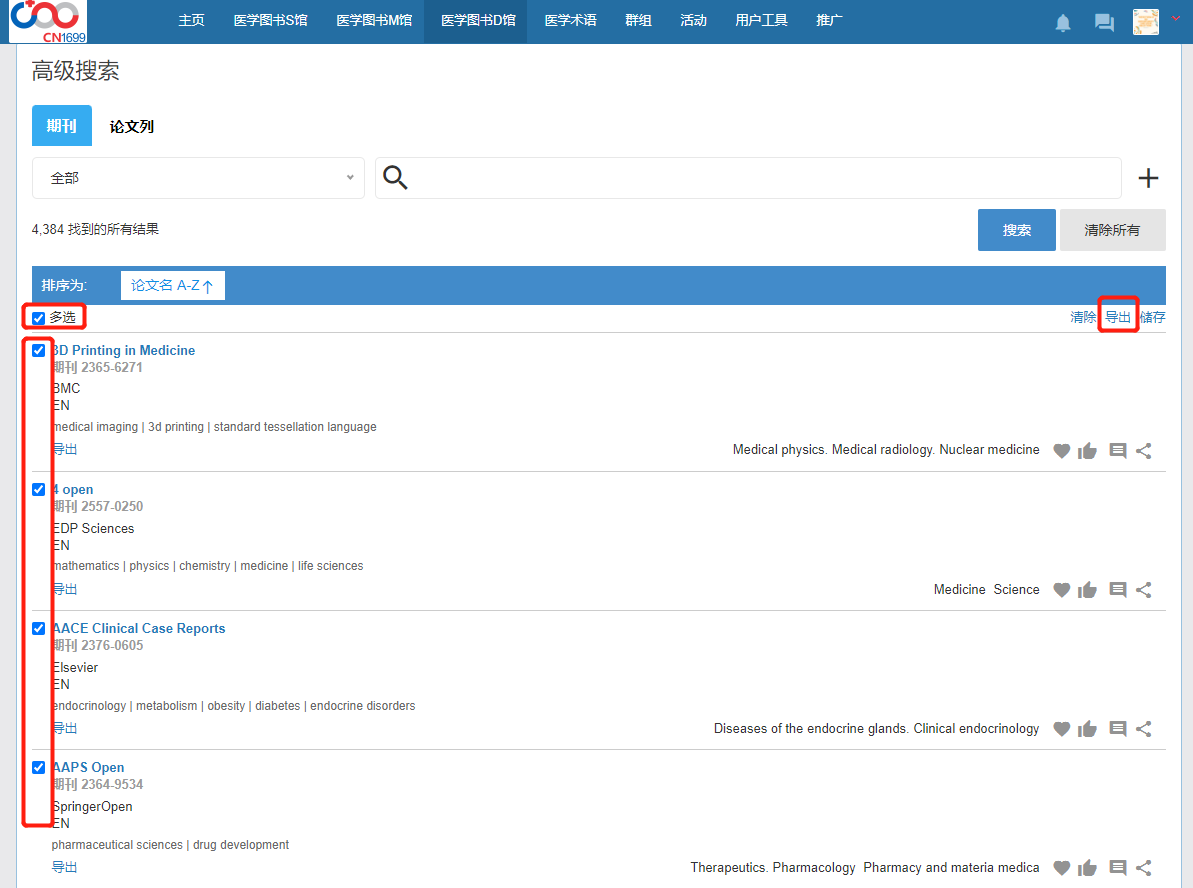Comment on AACE Clinical Case Reports

(1118, 729)
